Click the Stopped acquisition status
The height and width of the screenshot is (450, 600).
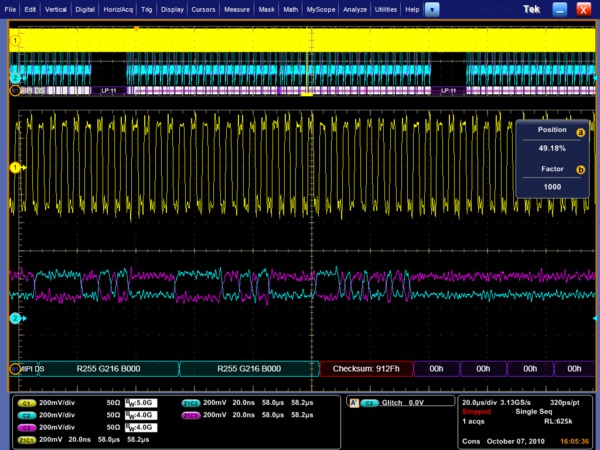(476, 412)
